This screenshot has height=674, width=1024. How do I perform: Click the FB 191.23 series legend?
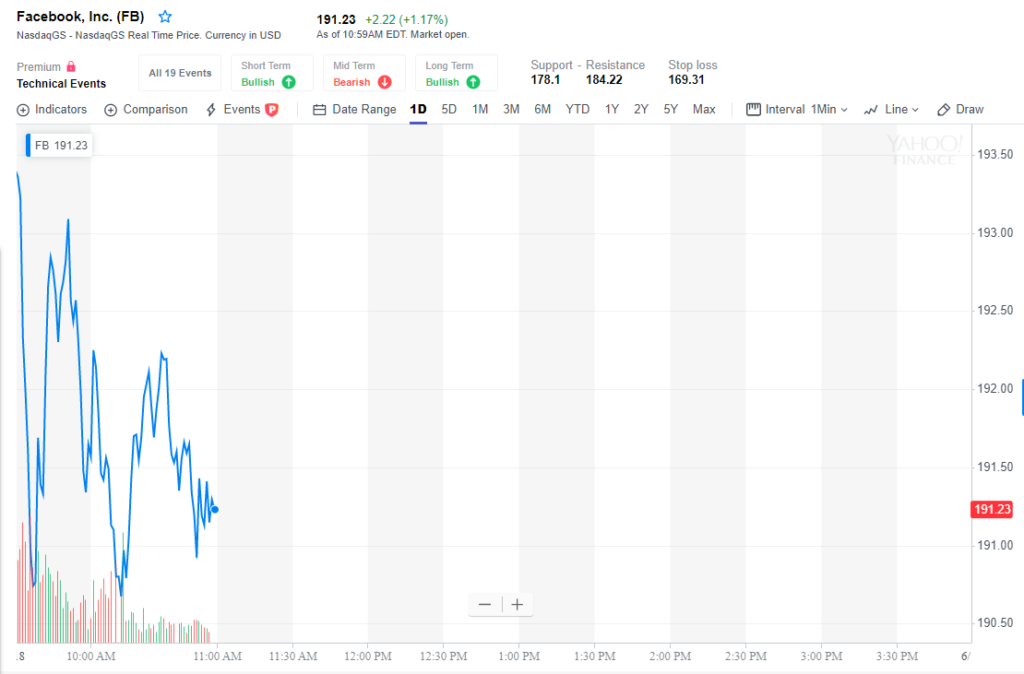tap(59, 145)
